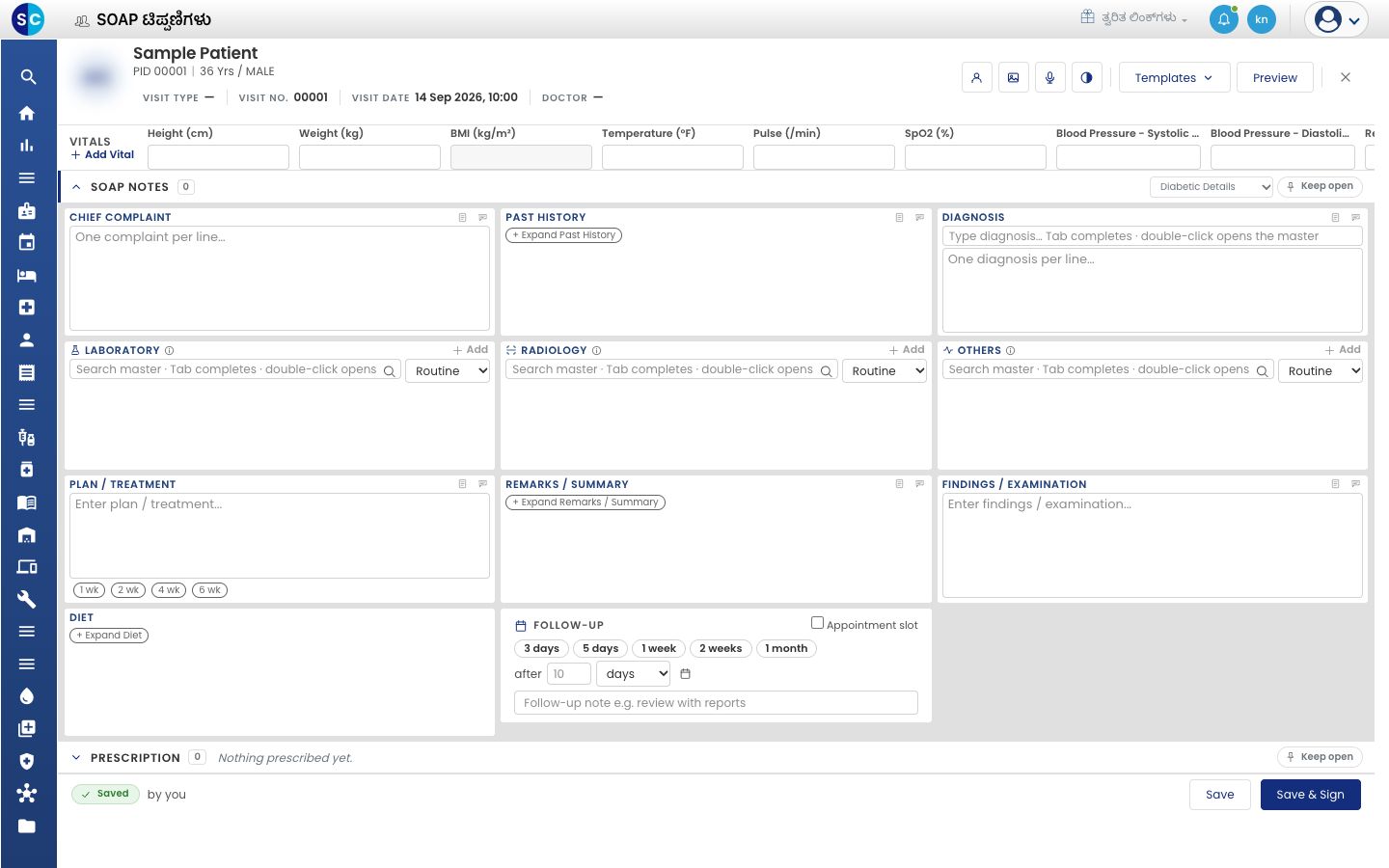
Task: Select the 2 wk plan chip
Action: pos(129,590)
